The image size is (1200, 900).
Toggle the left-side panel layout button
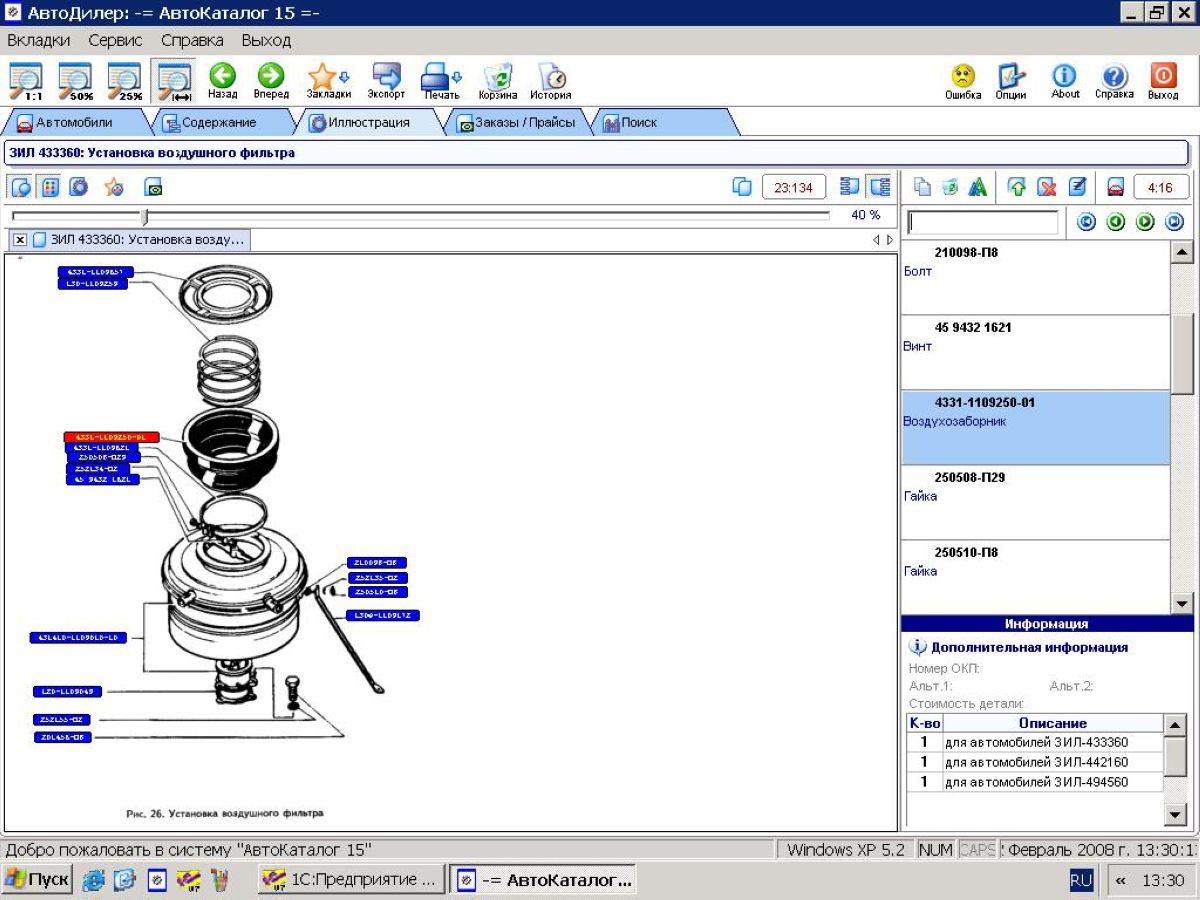(x=851, y=187)
